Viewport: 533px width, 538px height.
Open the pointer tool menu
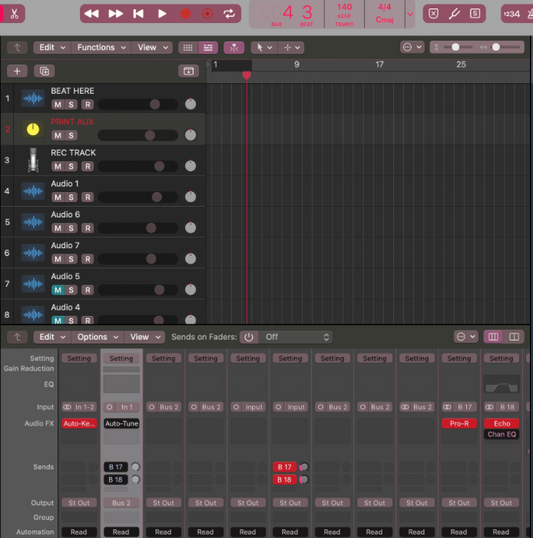click(x=264, y=47)
